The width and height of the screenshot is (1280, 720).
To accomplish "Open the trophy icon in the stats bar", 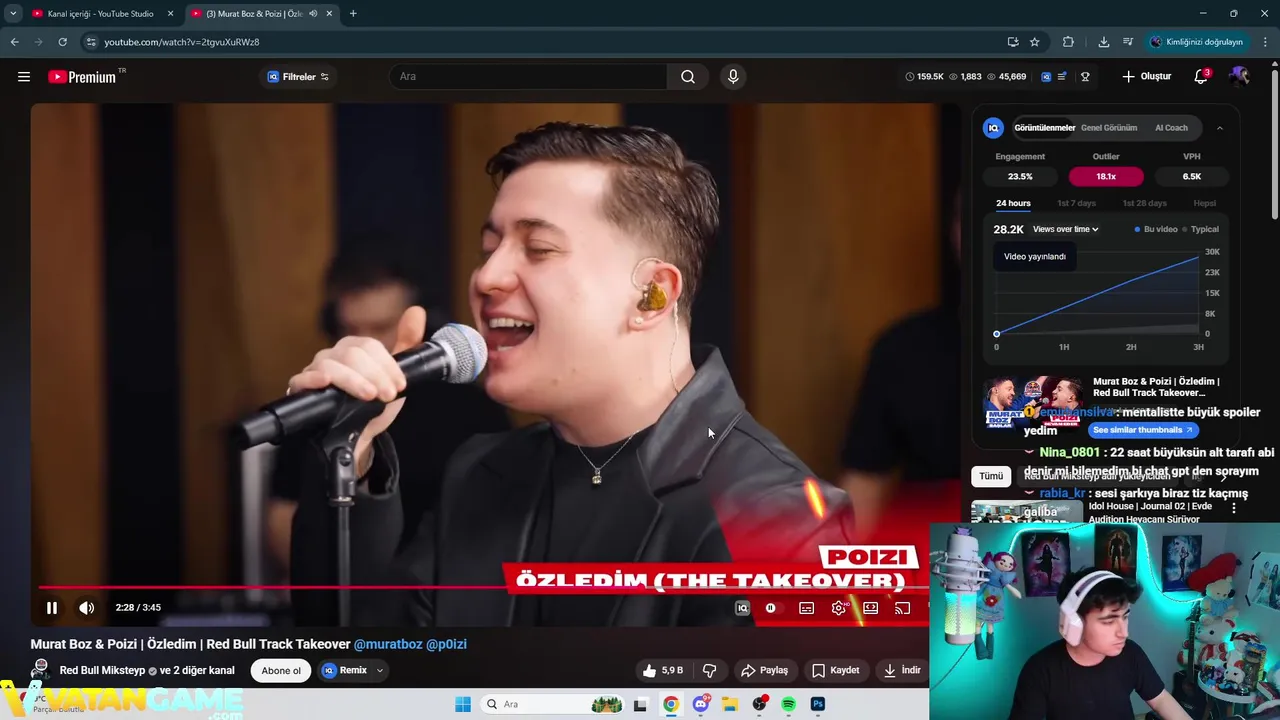I will click(1085, 77).
